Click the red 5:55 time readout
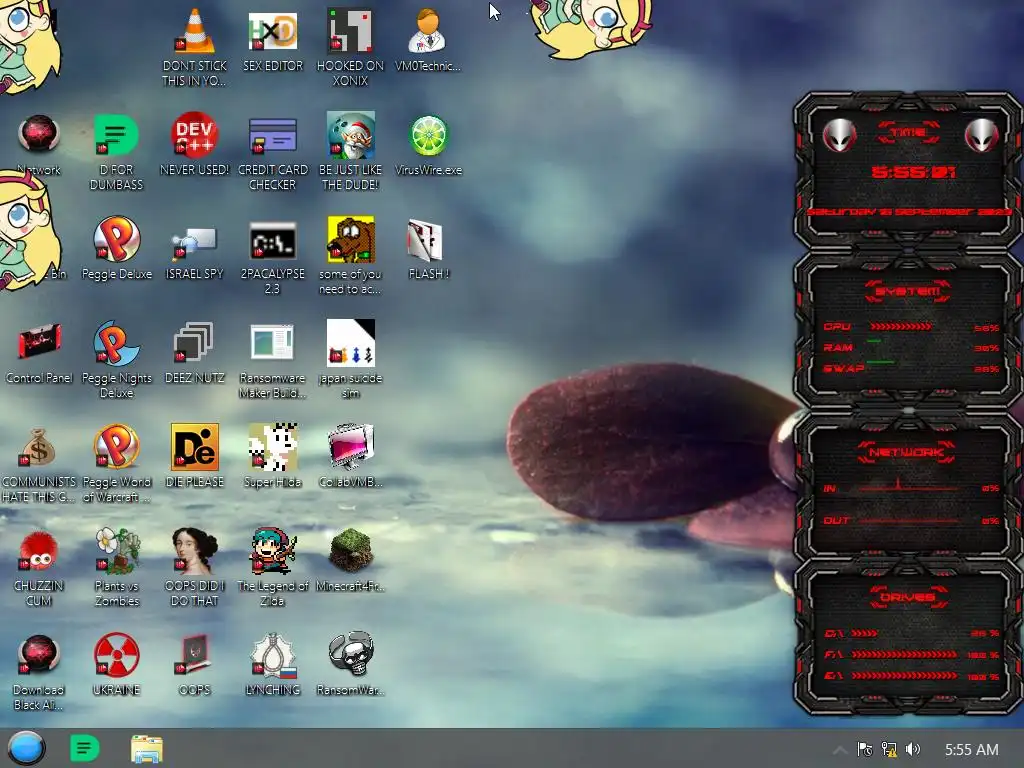The height and width of the screenshot is (768, 1024). tap(913, 172)
